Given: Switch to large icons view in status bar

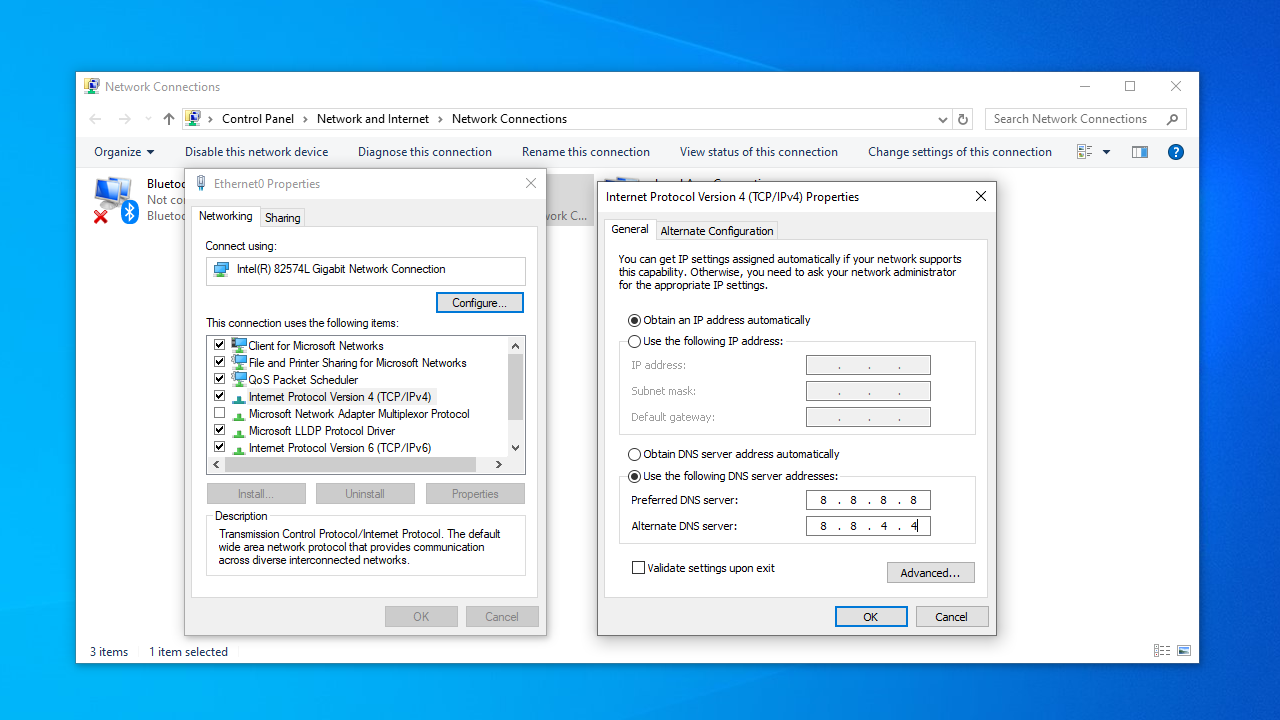Looking at the screenshot, I should (1184, 651).
